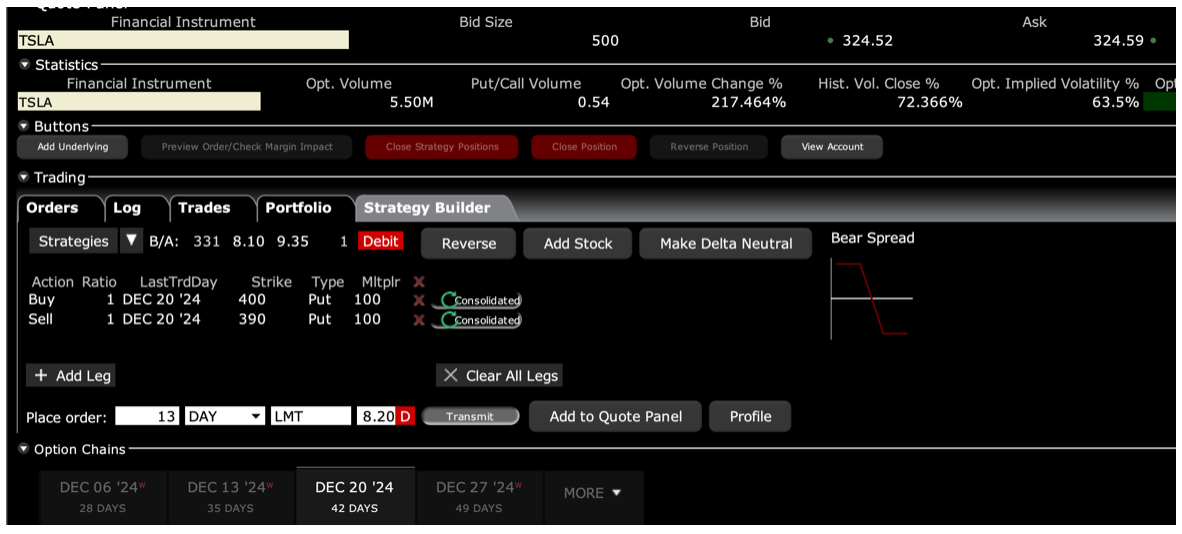Click the Bear Spread payoff diagram
The image size is (1182, 534).
(871, 298)
